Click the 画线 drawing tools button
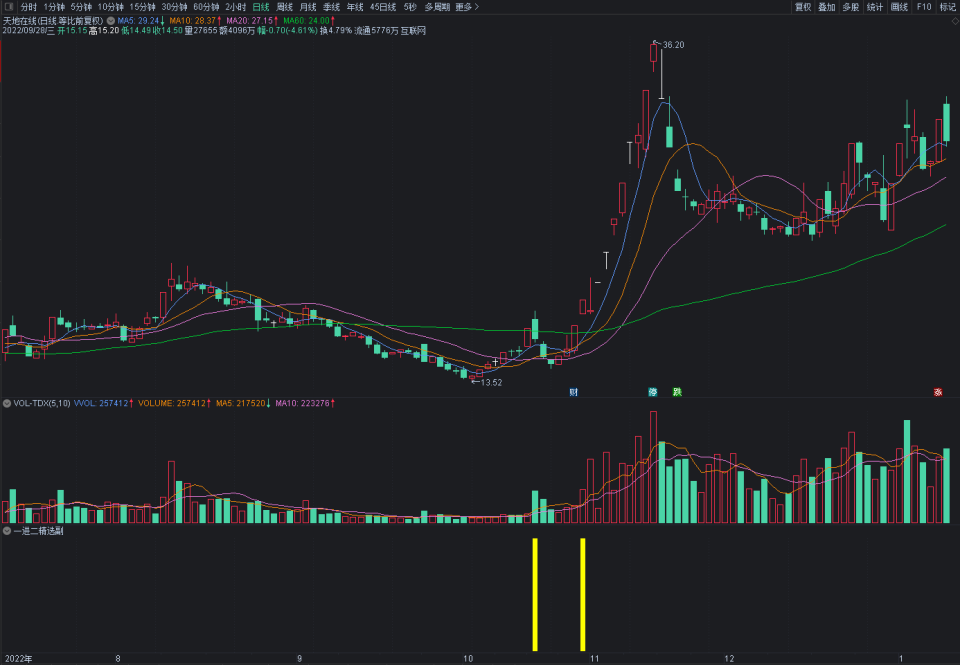This screenshot has height=665, width=960. 899,7
